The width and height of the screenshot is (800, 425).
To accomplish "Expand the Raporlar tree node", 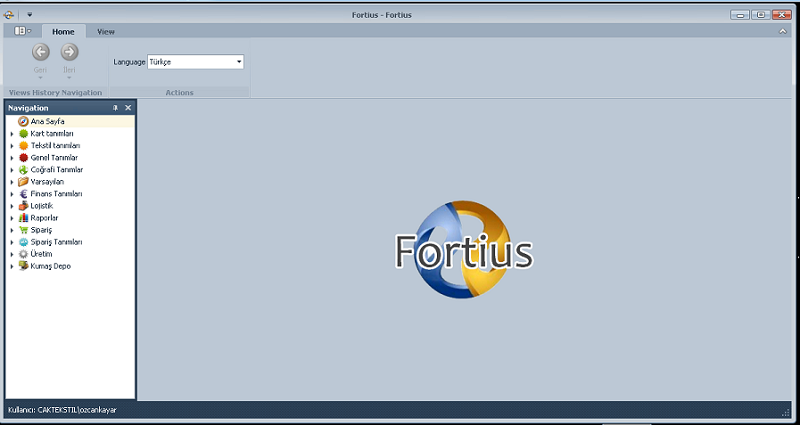I will click(x=12, y=218).
